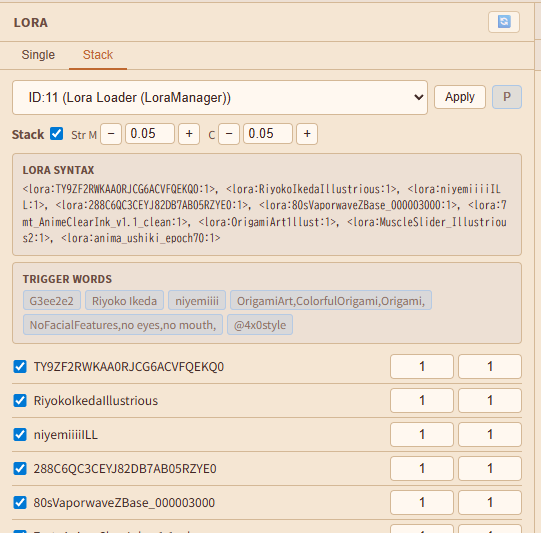Image resolution: width=541 pixels, height=533 pixels.
Task: Open the ID:11 Lora Loader dropdown
Action: point(220,98)
